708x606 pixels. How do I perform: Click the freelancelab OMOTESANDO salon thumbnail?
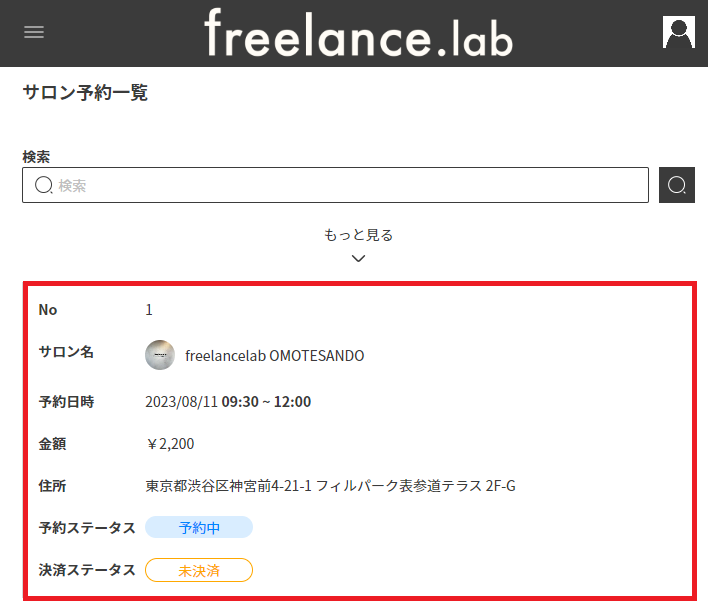160,355
